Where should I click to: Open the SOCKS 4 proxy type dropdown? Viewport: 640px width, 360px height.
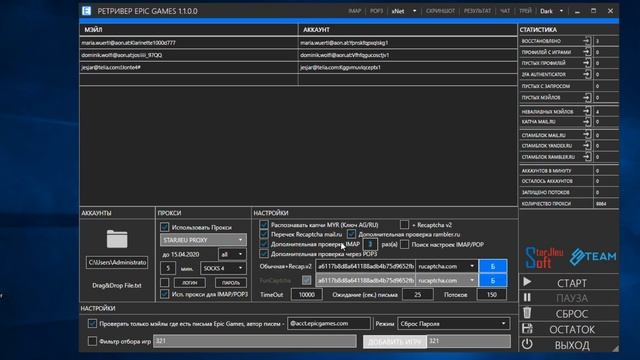tap(223, 268)
